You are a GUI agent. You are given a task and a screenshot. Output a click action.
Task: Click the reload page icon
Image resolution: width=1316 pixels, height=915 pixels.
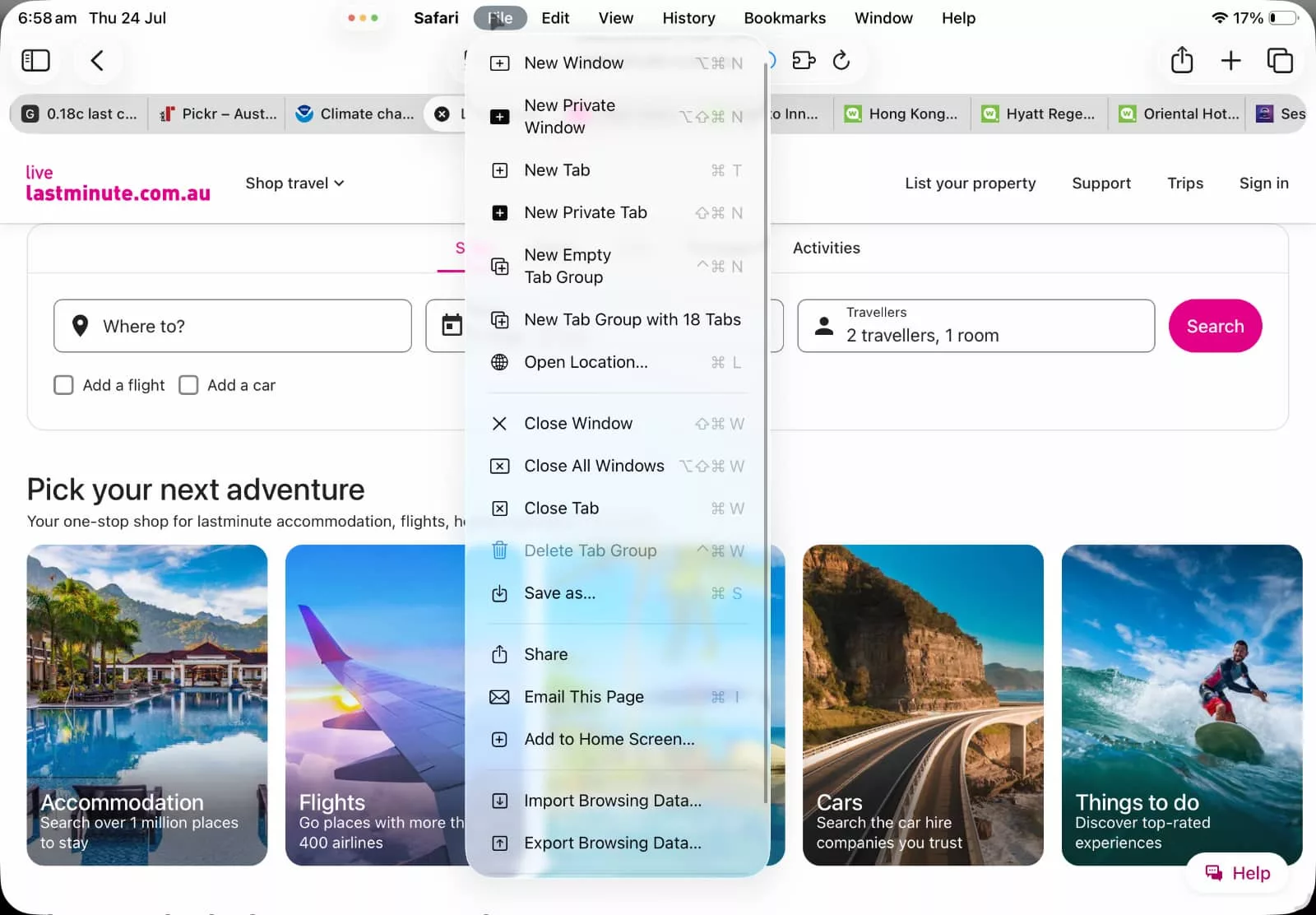click(x=841, y=60)
